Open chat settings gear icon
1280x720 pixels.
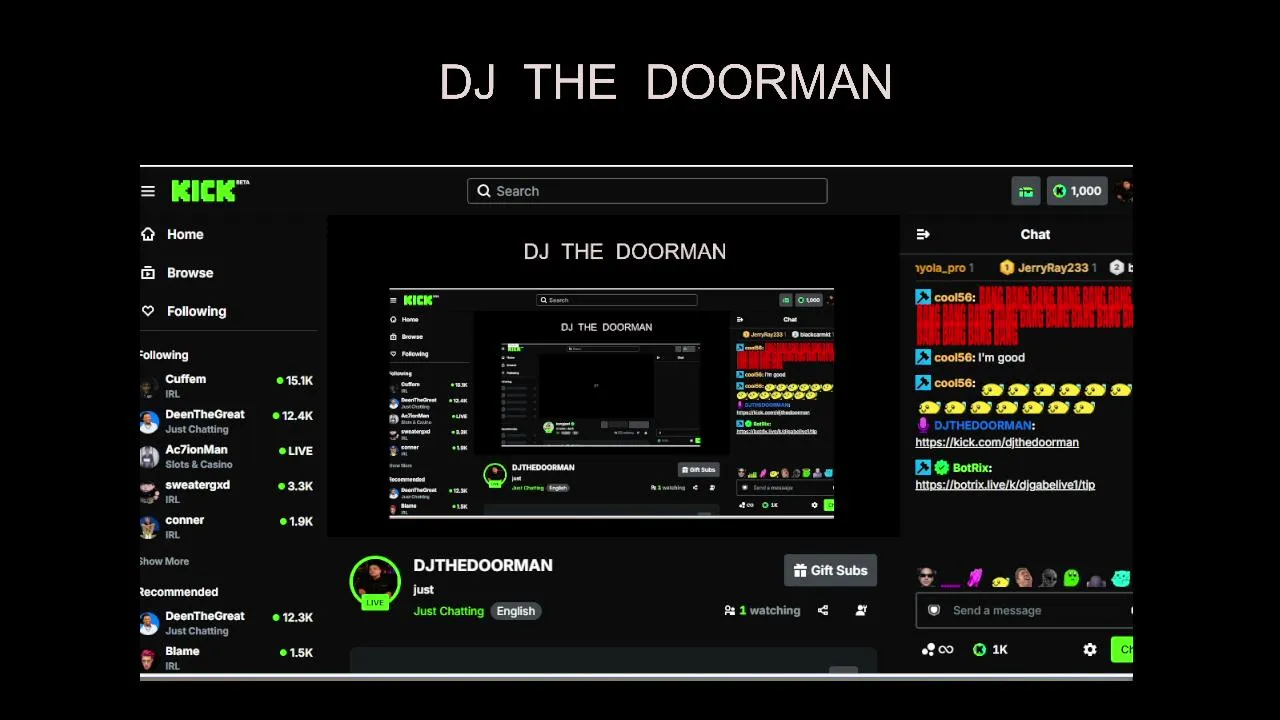[1090, 649]
